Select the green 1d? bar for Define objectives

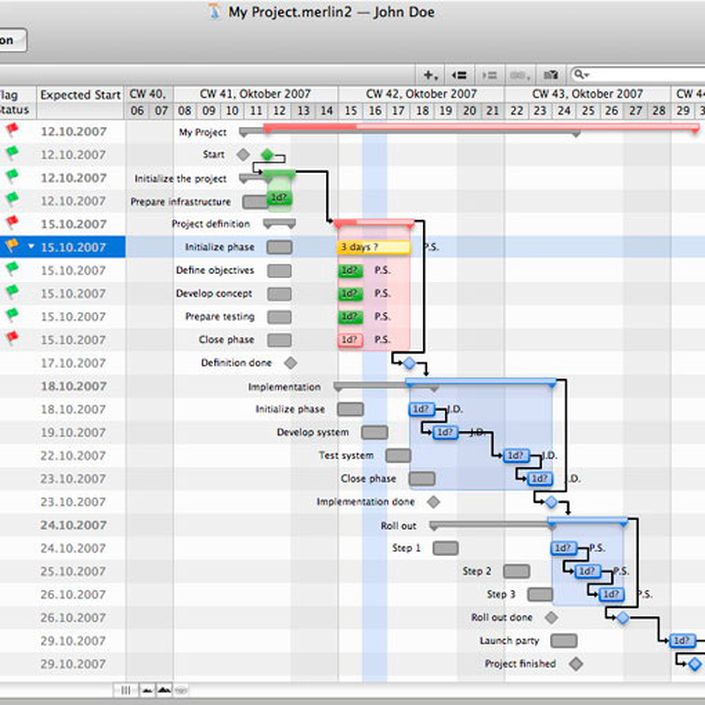point(350,270)
